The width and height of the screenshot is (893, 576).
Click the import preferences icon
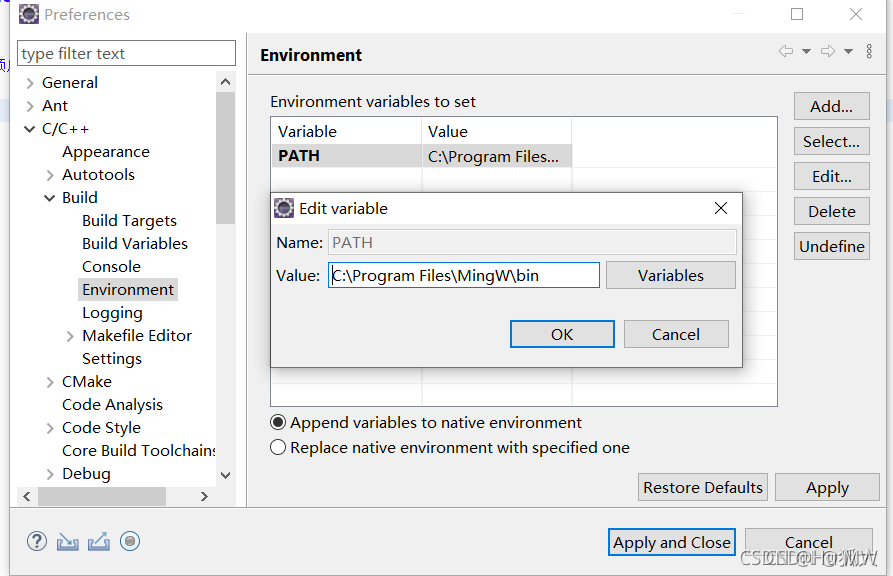click(68, 541)
